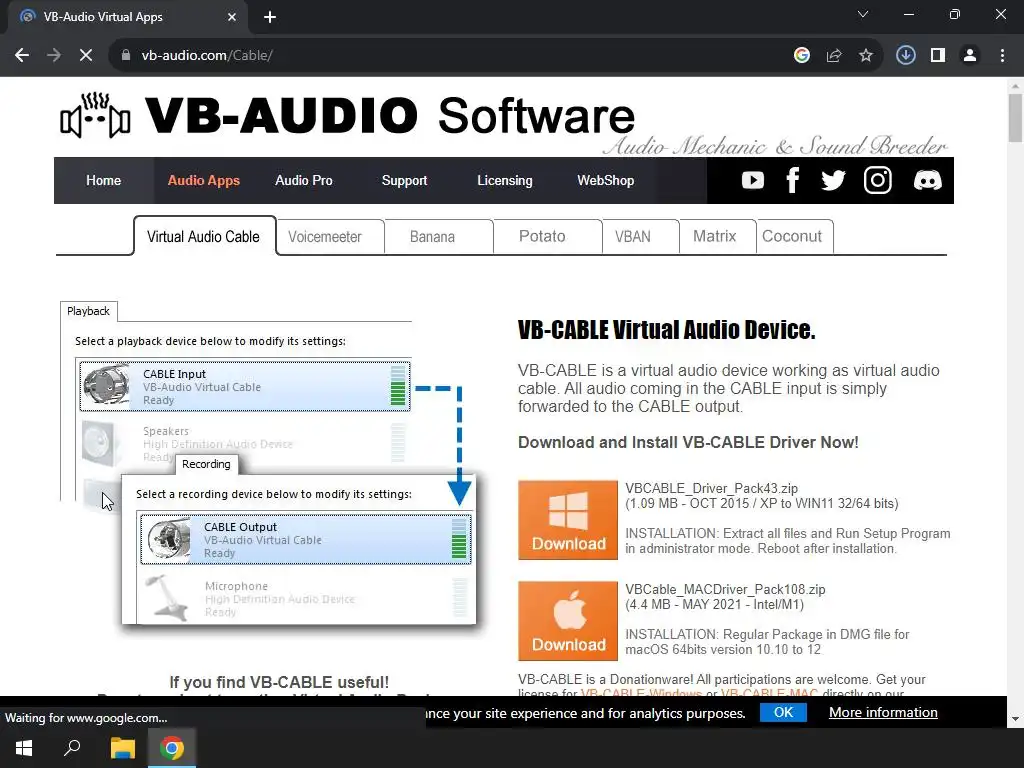Viewport: 1024px width, 768px height.
Task: Click the 'If you find VB-CABLE useful!' text
Action: [279, 682]
